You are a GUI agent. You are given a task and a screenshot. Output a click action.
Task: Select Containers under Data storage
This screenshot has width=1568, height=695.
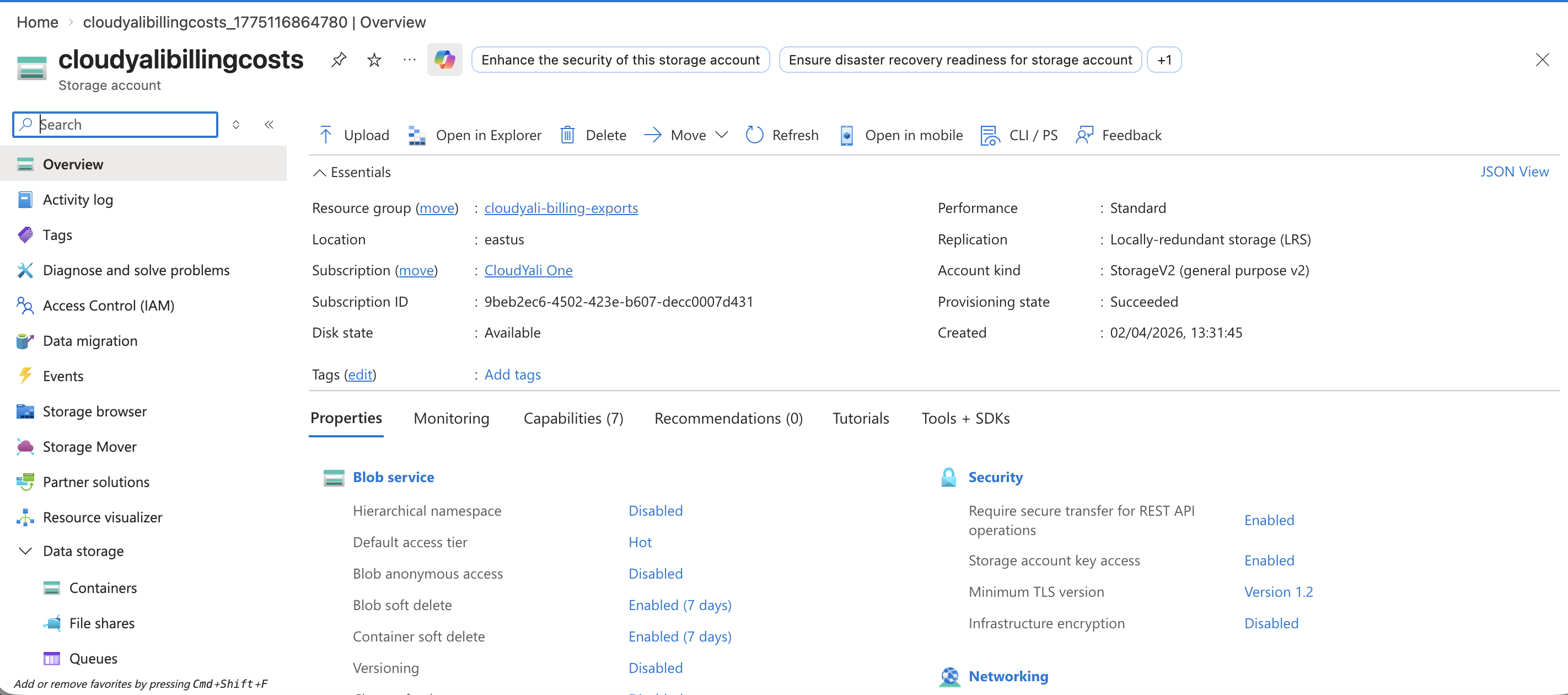104,588
